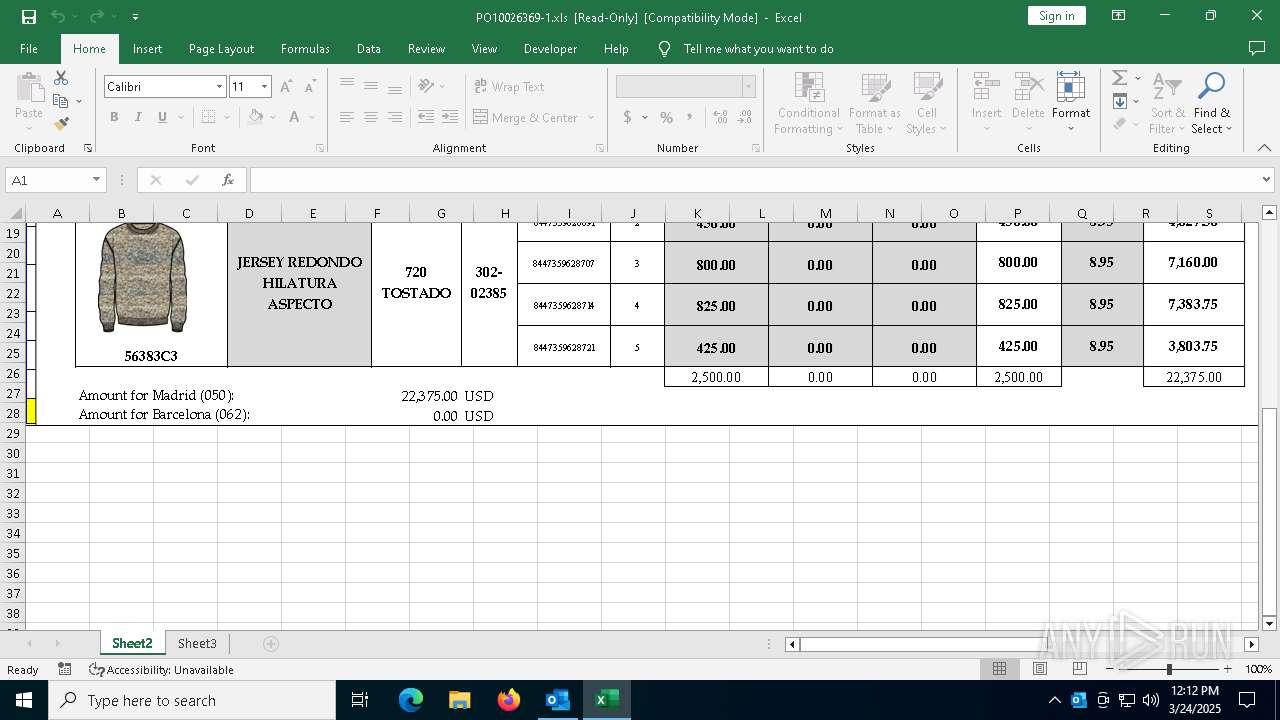Screen dimensions: 1280x720
Task: Open Firefox from the taskbar
Action: tap(509, 700)
